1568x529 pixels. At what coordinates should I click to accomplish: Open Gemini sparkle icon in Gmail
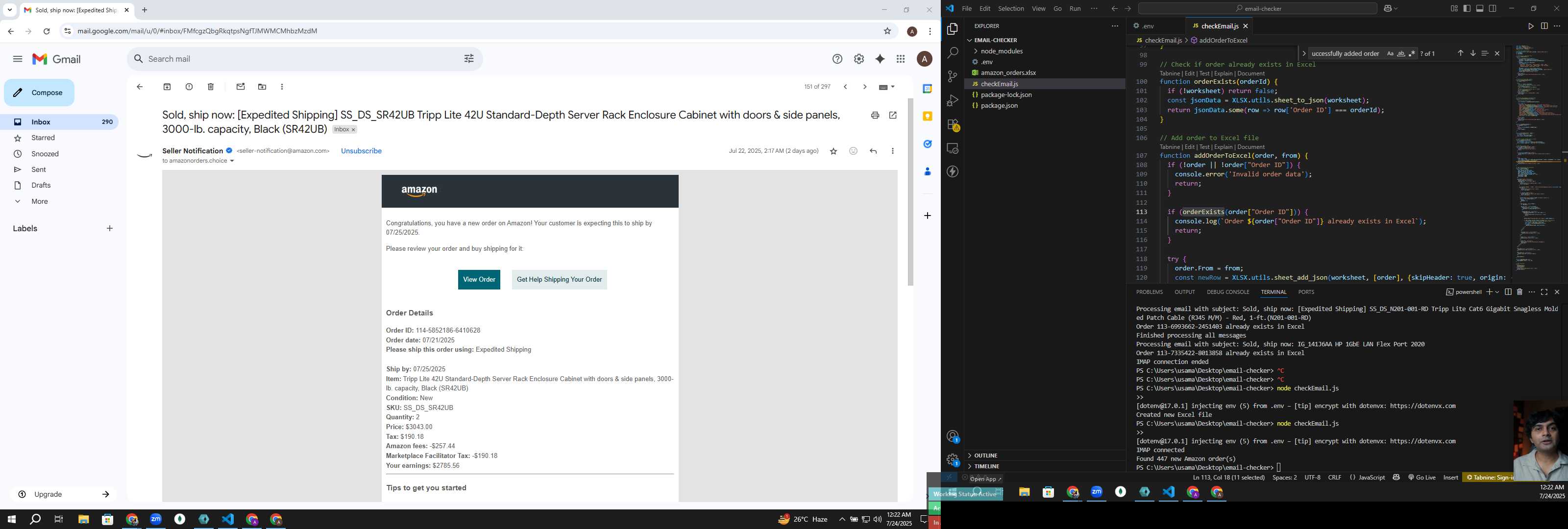(880, 59)
